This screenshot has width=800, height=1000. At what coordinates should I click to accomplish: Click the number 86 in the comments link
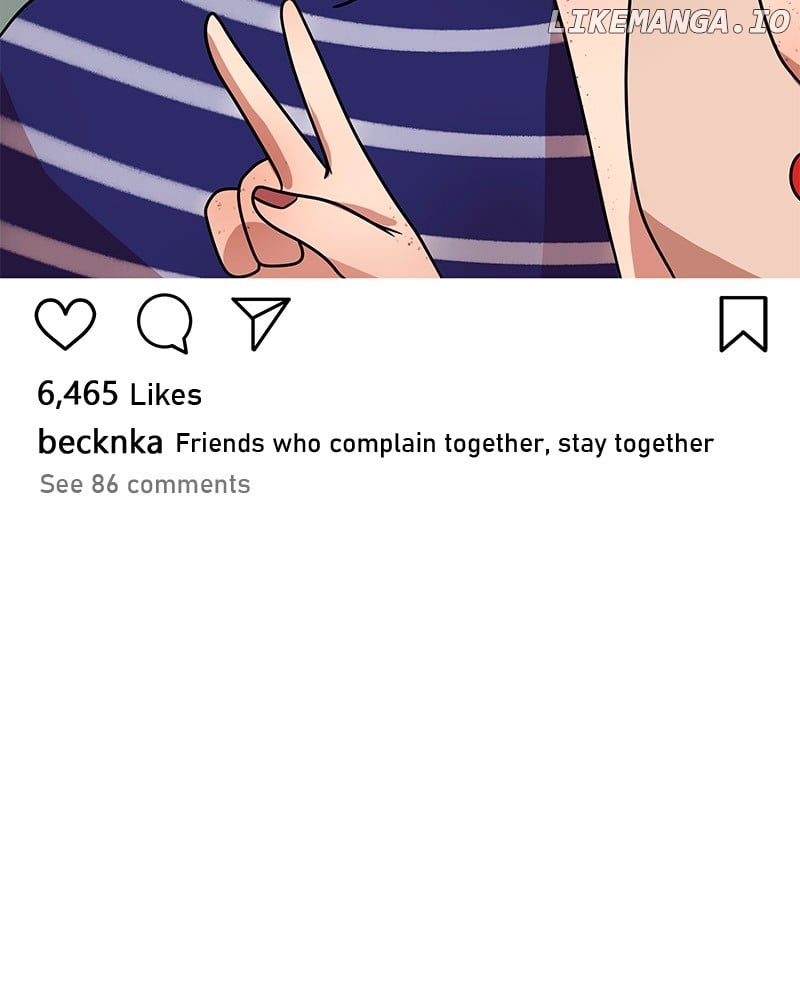pos(105,484)
